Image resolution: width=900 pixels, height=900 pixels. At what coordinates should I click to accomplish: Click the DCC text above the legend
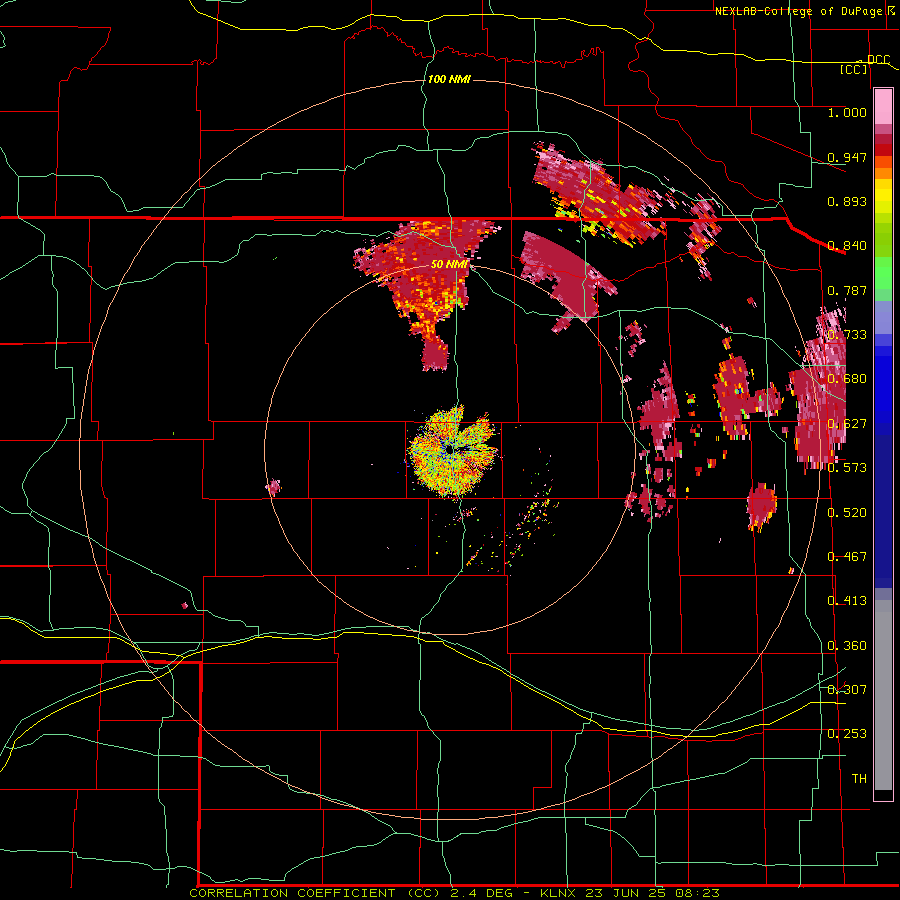pos(878,59)
